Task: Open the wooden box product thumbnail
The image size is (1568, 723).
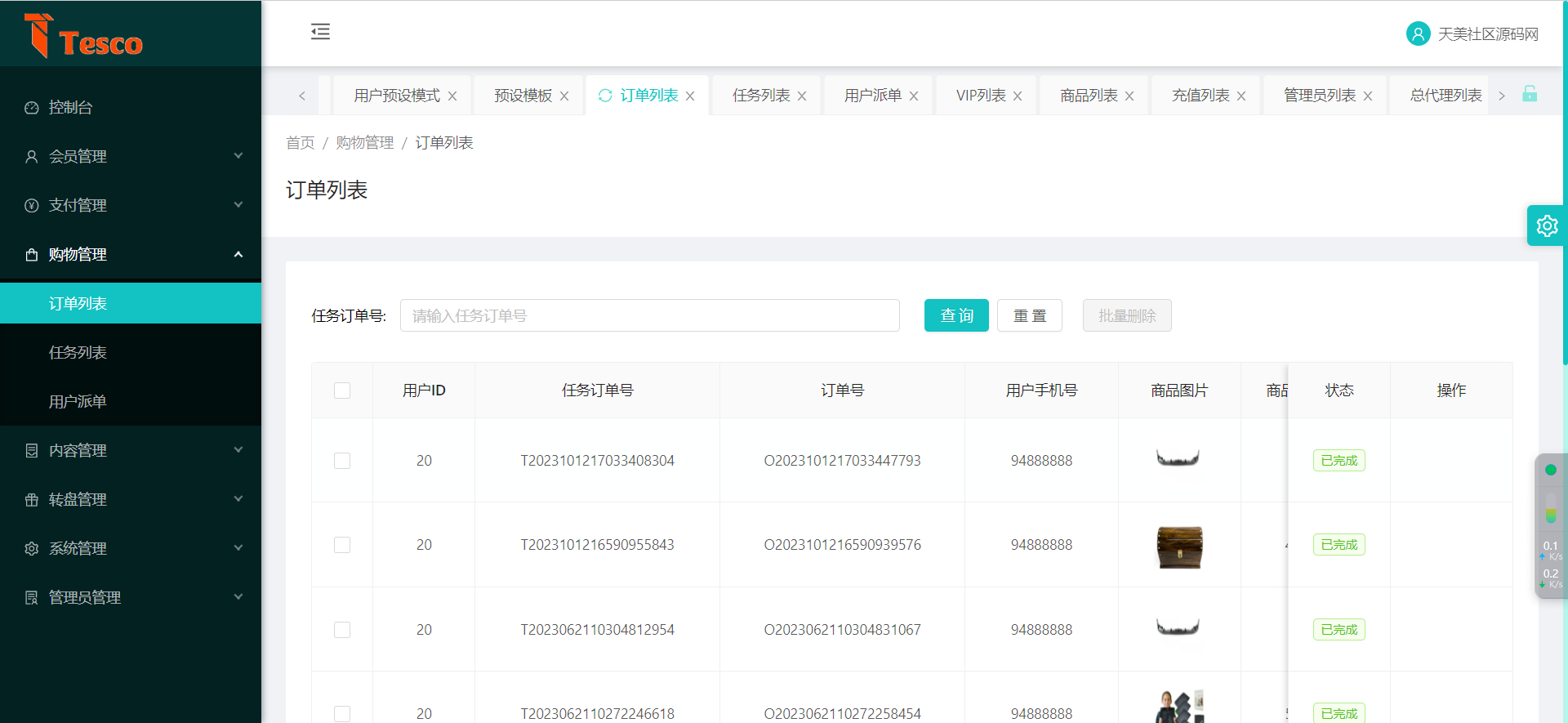Action: 1179,547
